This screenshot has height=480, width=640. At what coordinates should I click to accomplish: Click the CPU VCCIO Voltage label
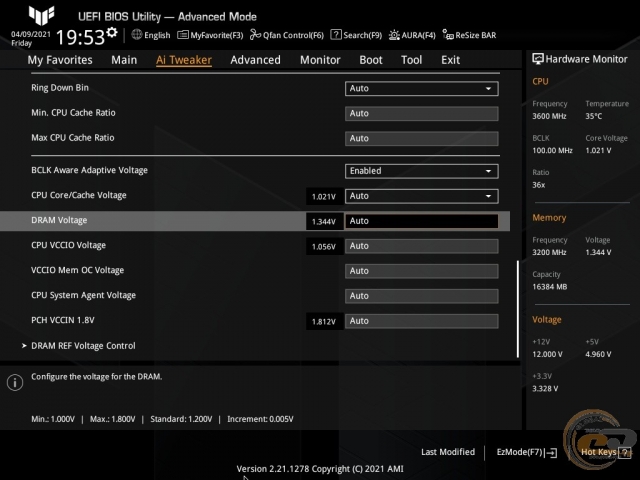pos(69,245)
